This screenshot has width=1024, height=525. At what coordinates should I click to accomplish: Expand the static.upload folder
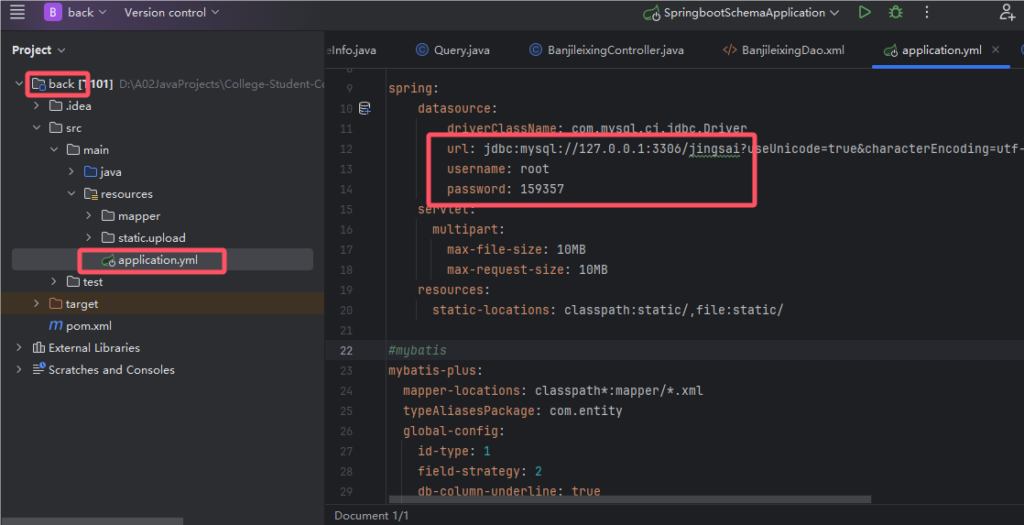coord(89,238)
